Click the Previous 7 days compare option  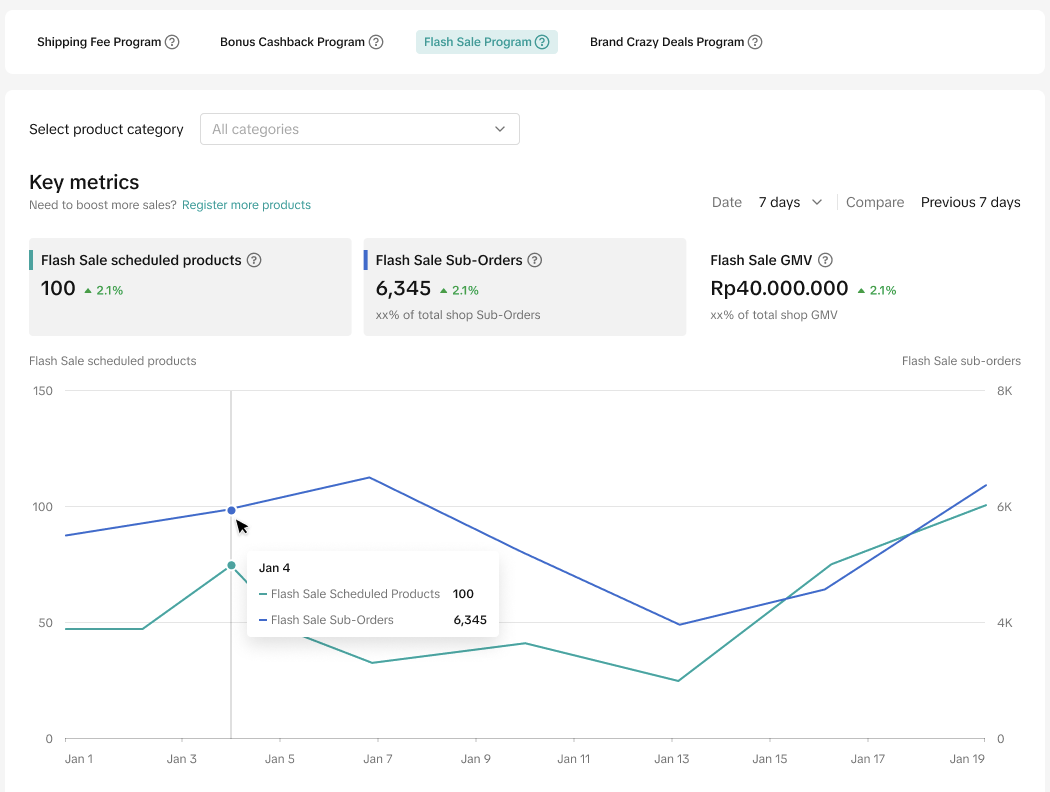970,202
